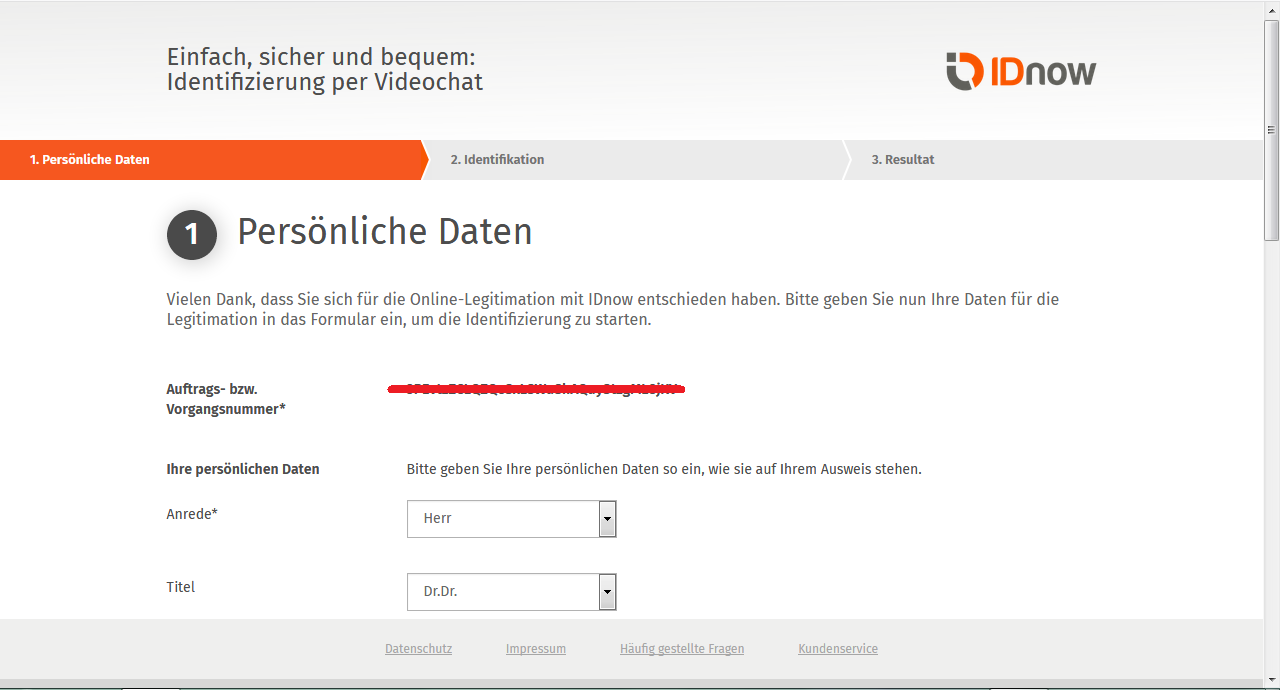The height and width of the screenshot is (690, 1280).
Task: Expand the Anrede dropdown with its arrow button
Action: [607, 519]
